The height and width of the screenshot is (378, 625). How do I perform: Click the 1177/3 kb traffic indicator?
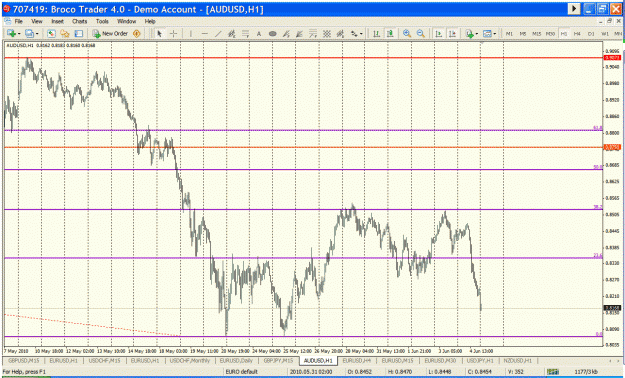[x=586, y=372]
